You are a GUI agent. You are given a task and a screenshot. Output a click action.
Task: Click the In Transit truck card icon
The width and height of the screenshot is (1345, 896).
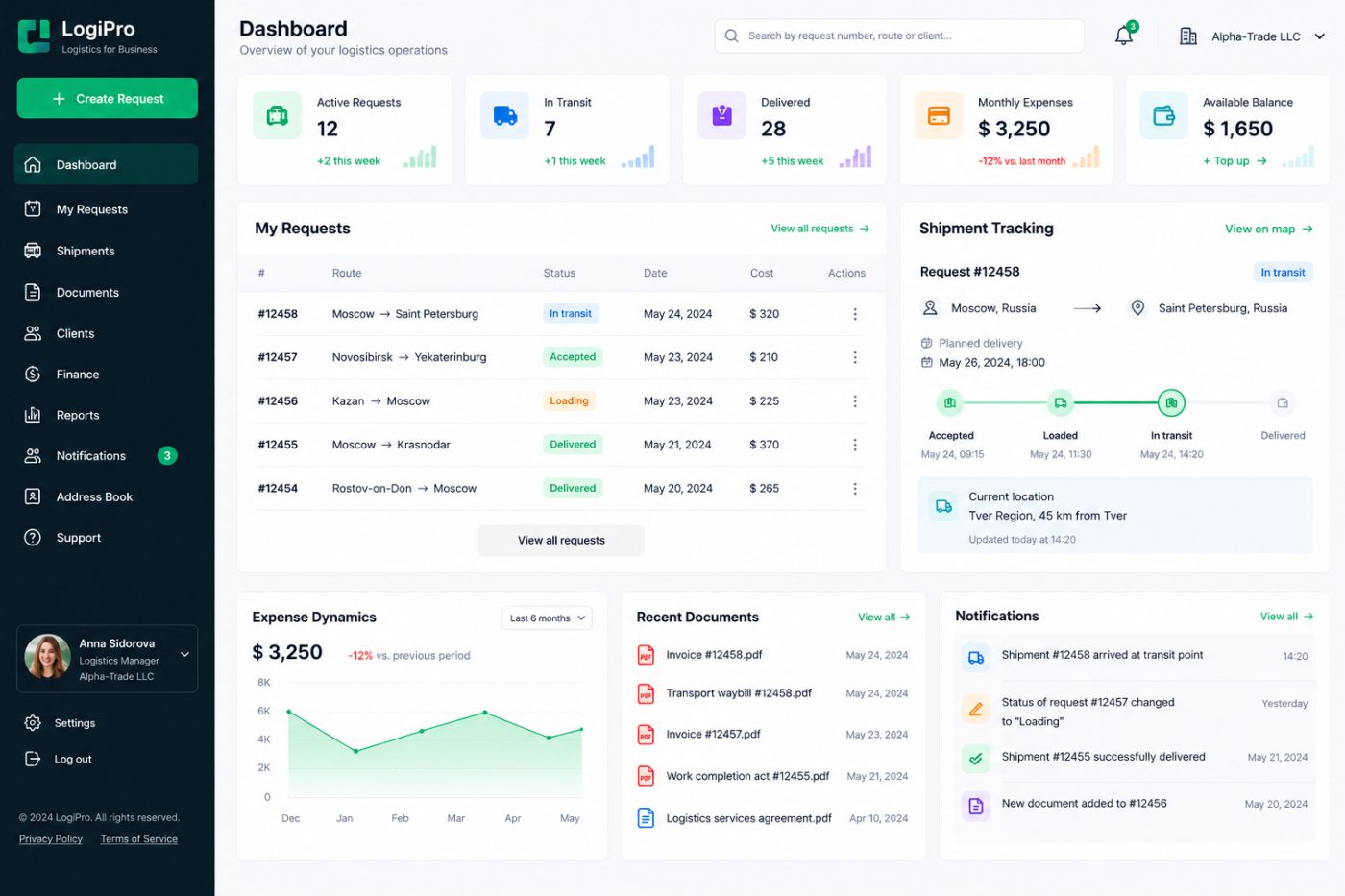[x=504, y=116]
